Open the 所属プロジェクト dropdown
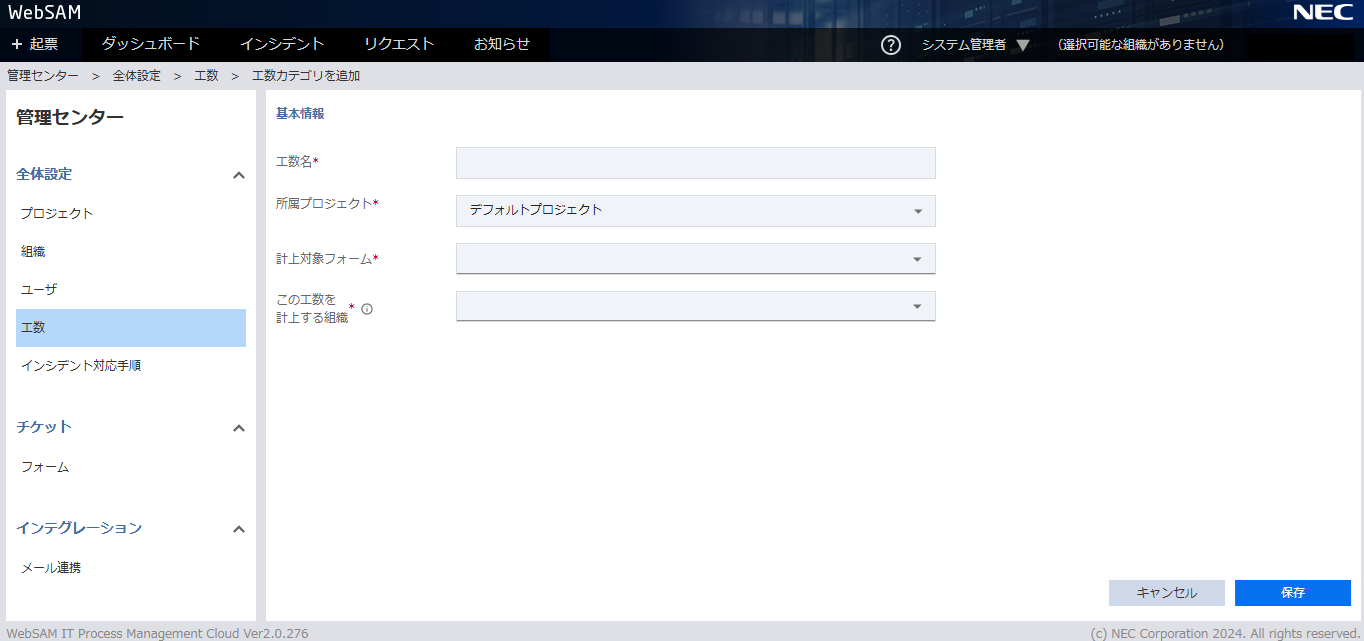This screenshot has height=641, width=1364. pyautogui.click(x=695, y=210)
